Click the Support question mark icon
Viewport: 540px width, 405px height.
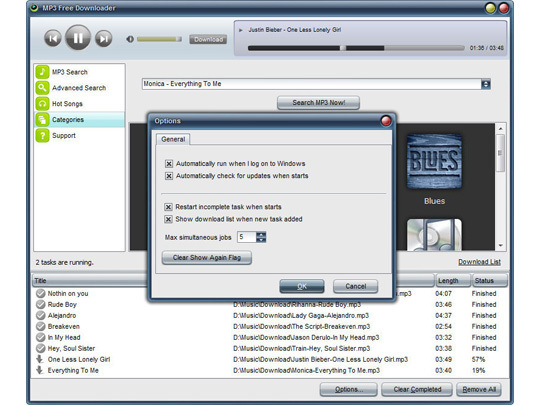coord(42,135)
